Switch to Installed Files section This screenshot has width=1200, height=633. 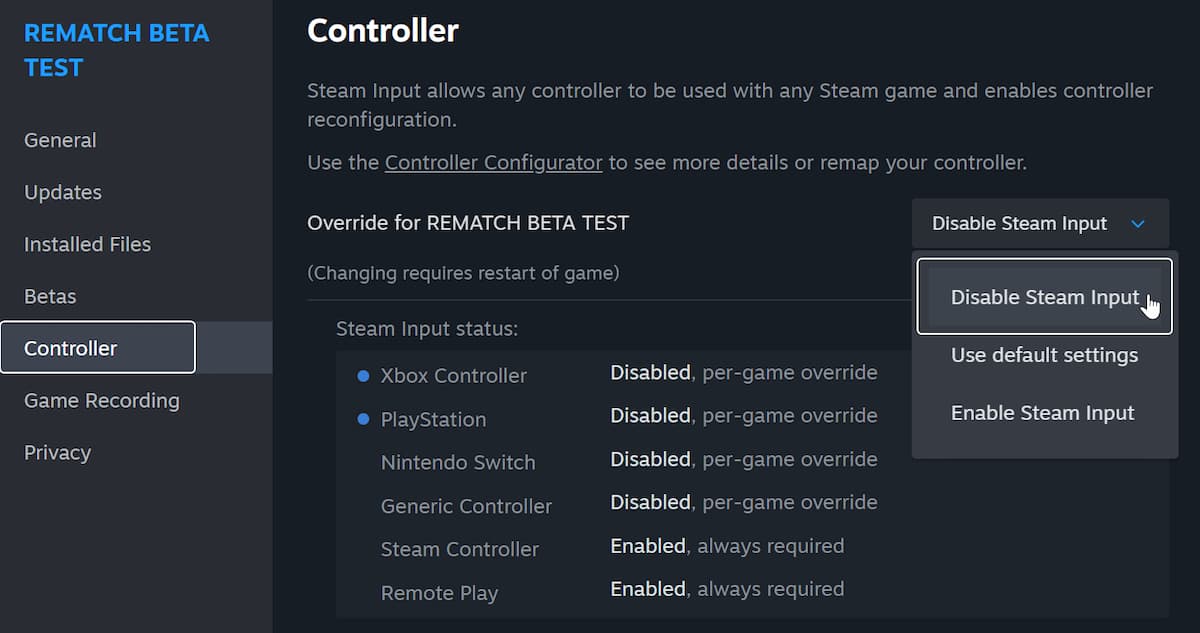pyautogui.click(x=87, y=244)
